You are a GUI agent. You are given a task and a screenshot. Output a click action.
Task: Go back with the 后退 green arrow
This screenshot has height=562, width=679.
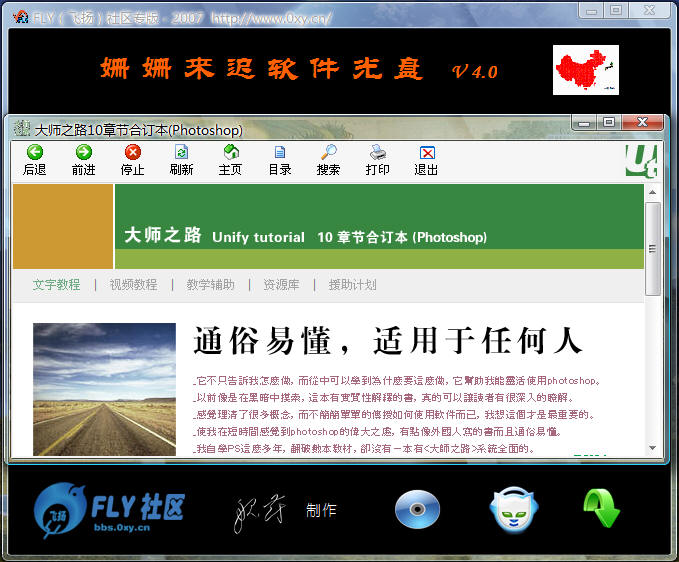(35, 160)
